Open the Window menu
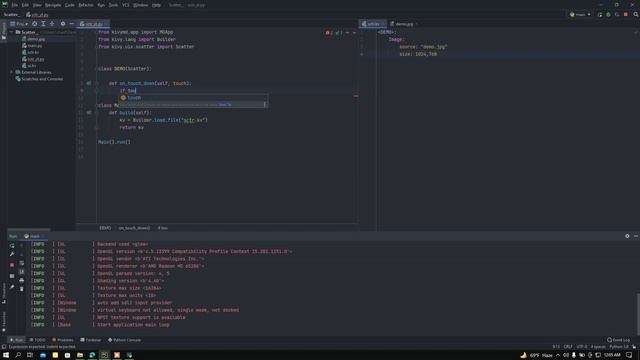 (x=140, y=5)
